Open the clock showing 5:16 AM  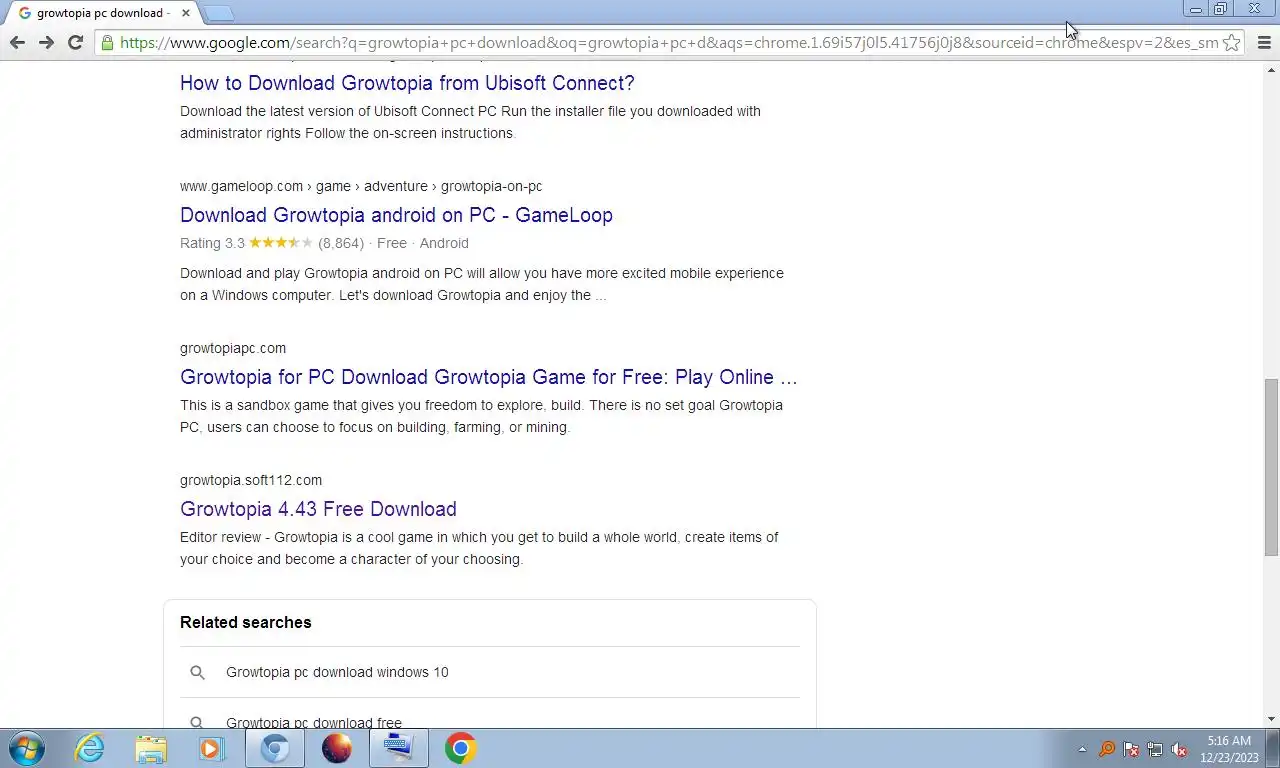[1228, 749]
